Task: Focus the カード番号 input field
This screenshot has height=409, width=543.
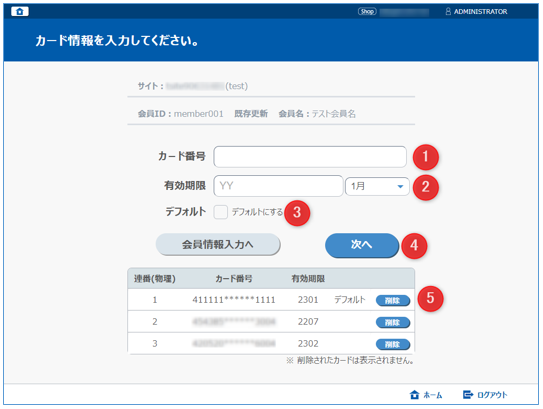Action: (x=310, y=157)
